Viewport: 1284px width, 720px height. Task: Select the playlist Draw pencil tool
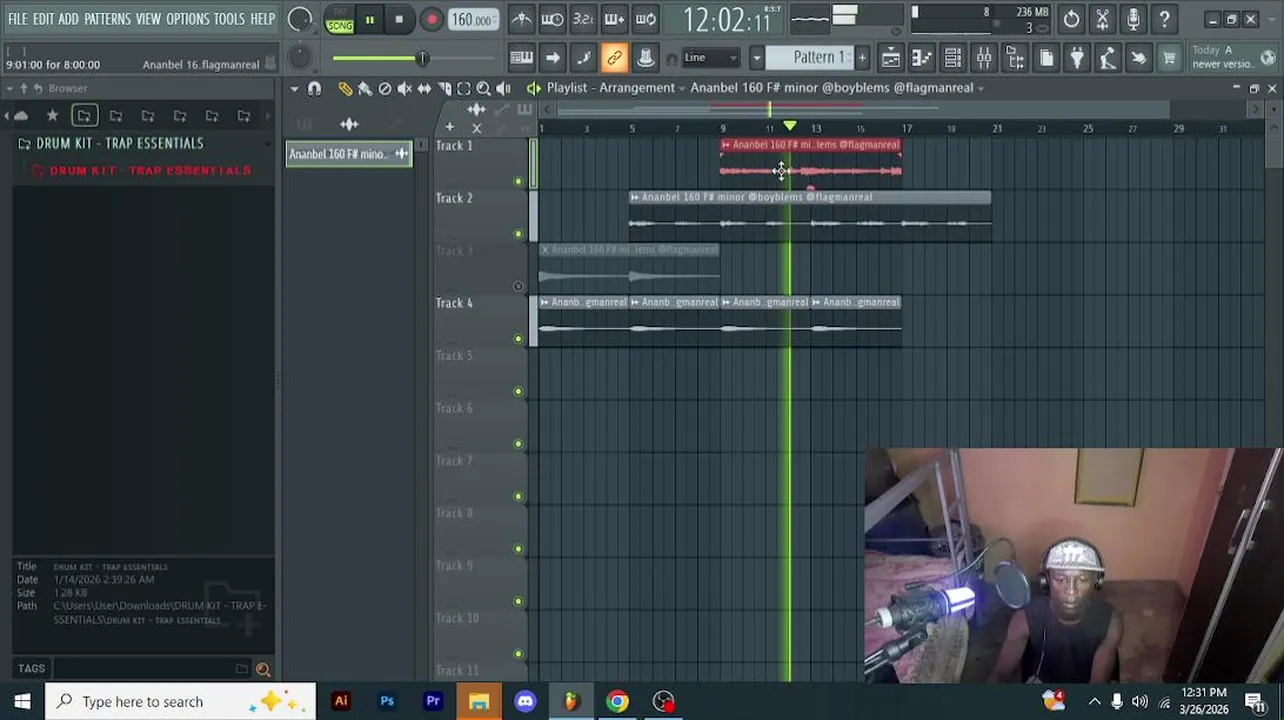click(345, 89)
